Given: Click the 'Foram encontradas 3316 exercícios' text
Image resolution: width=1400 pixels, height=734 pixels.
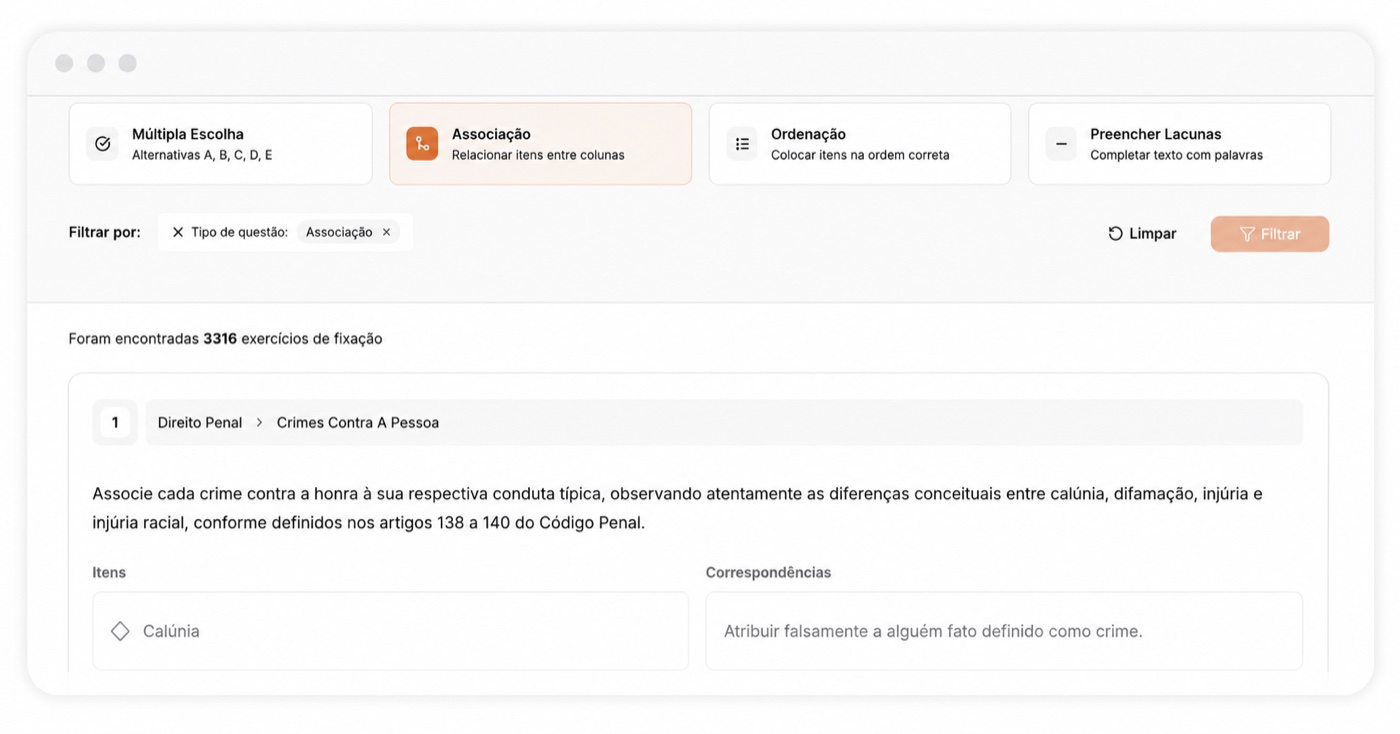Looking at the screenshot, I should tap(225, 339).
